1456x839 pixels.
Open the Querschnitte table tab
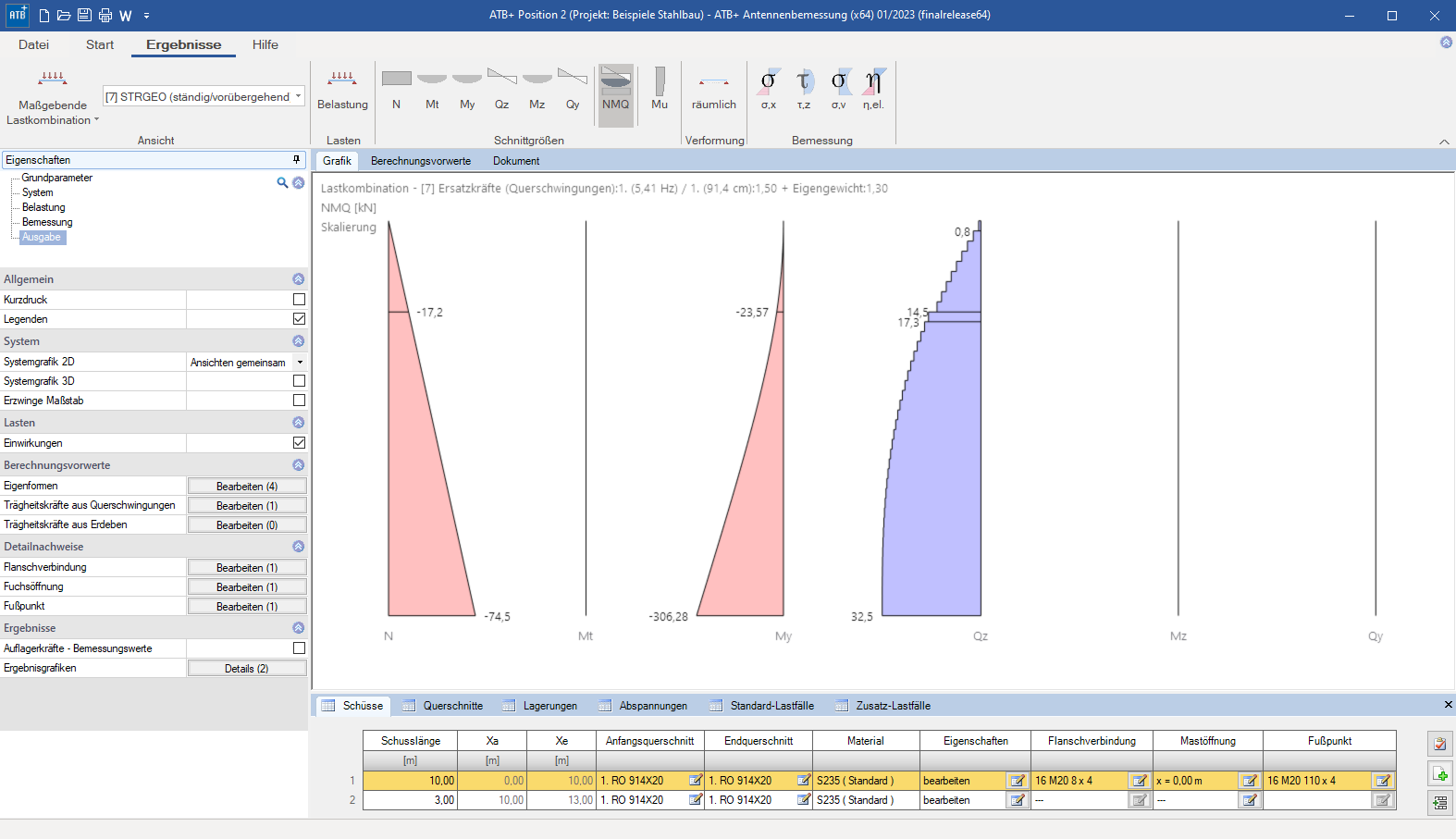point(442,706)
